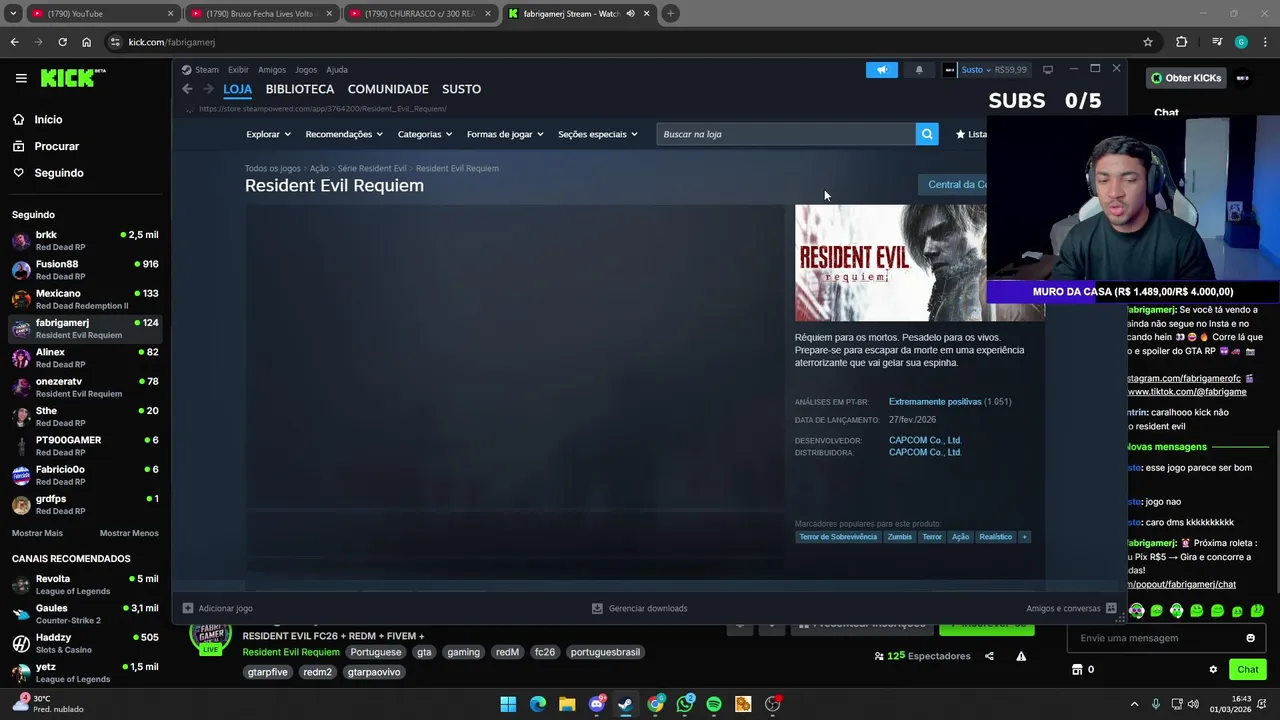Viewport: 1280px width, 720px height.
Task: Switch Steam to Big Picture mode
Action: (x=1048, y=70)
